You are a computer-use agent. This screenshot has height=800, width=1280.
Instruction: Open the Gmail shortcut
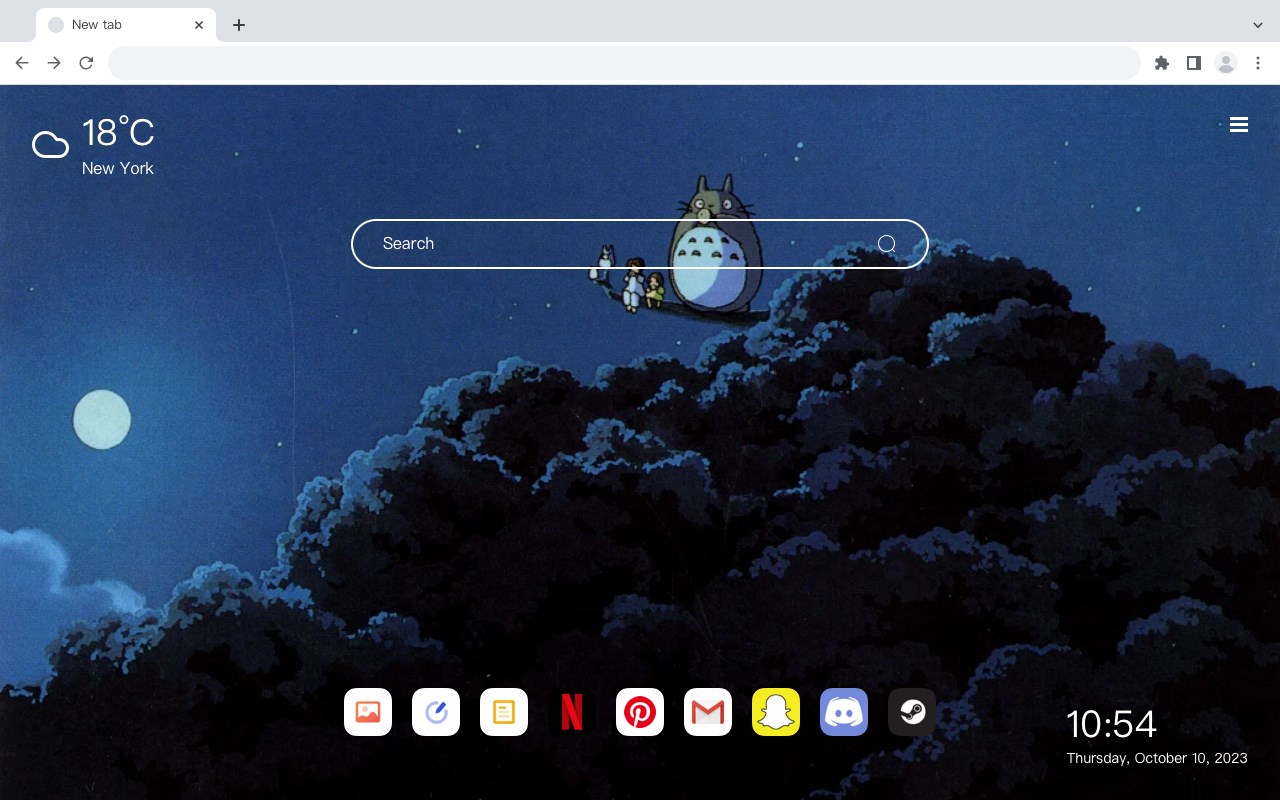click(708, 712)
